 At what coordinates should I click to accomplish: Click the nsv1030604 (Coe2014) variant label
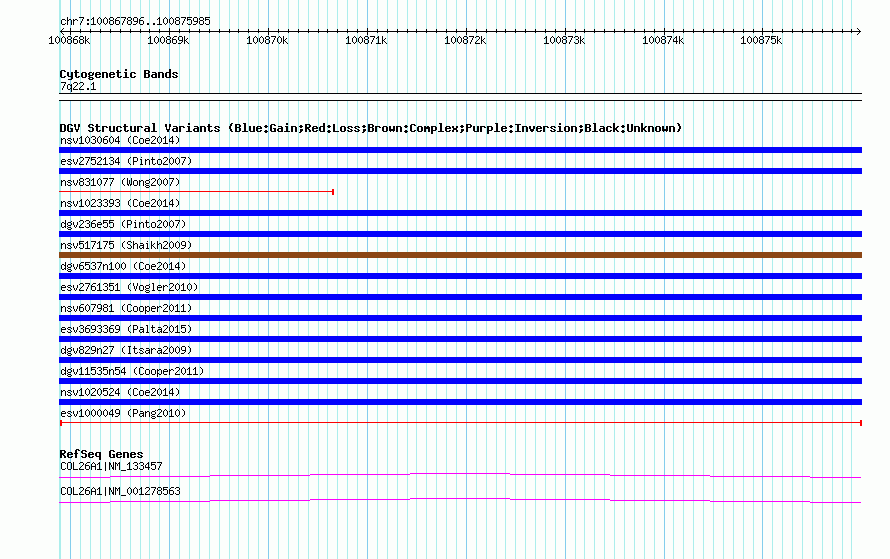coord(120,140)
